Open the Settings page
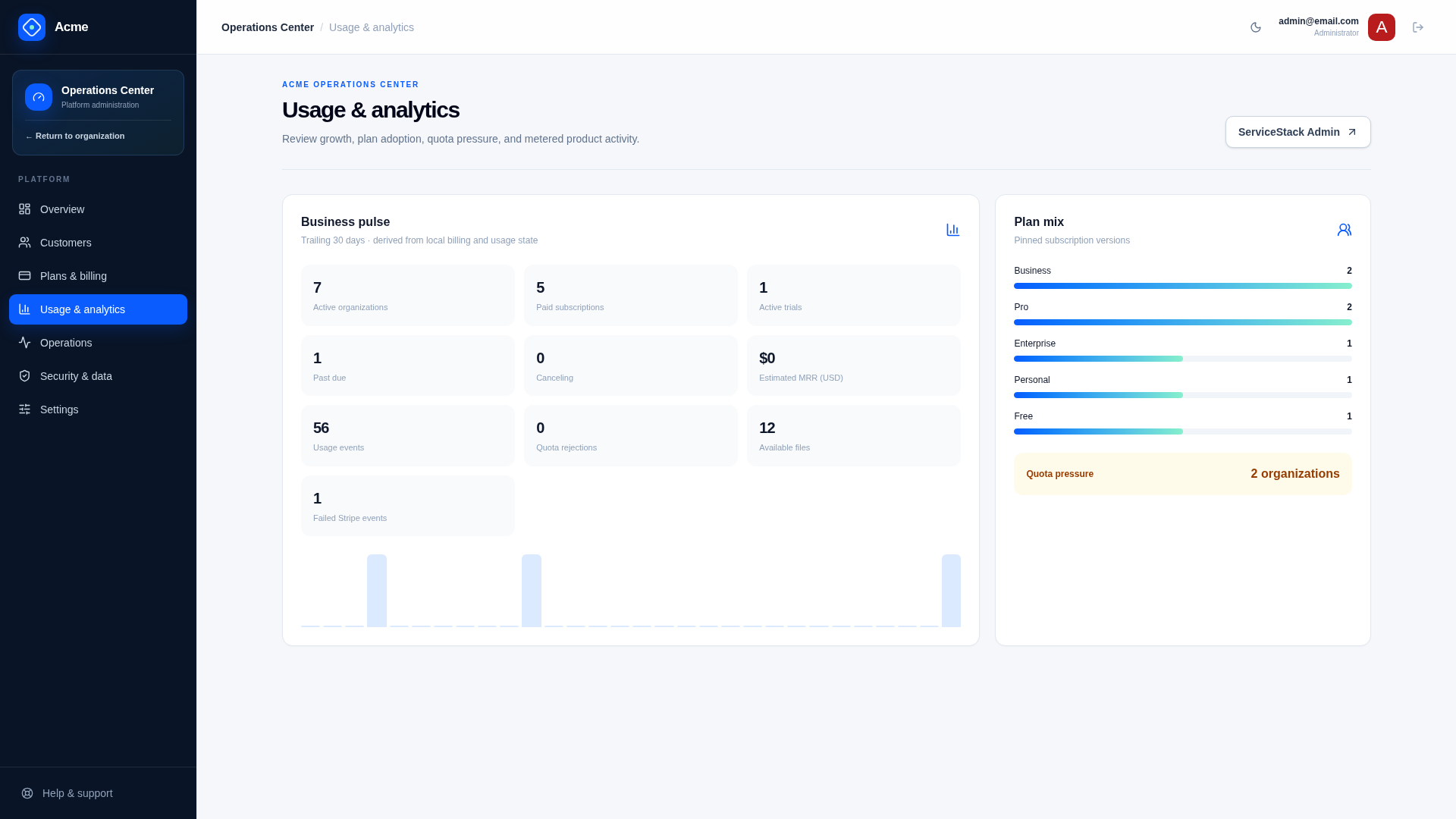 click(98, 409)
